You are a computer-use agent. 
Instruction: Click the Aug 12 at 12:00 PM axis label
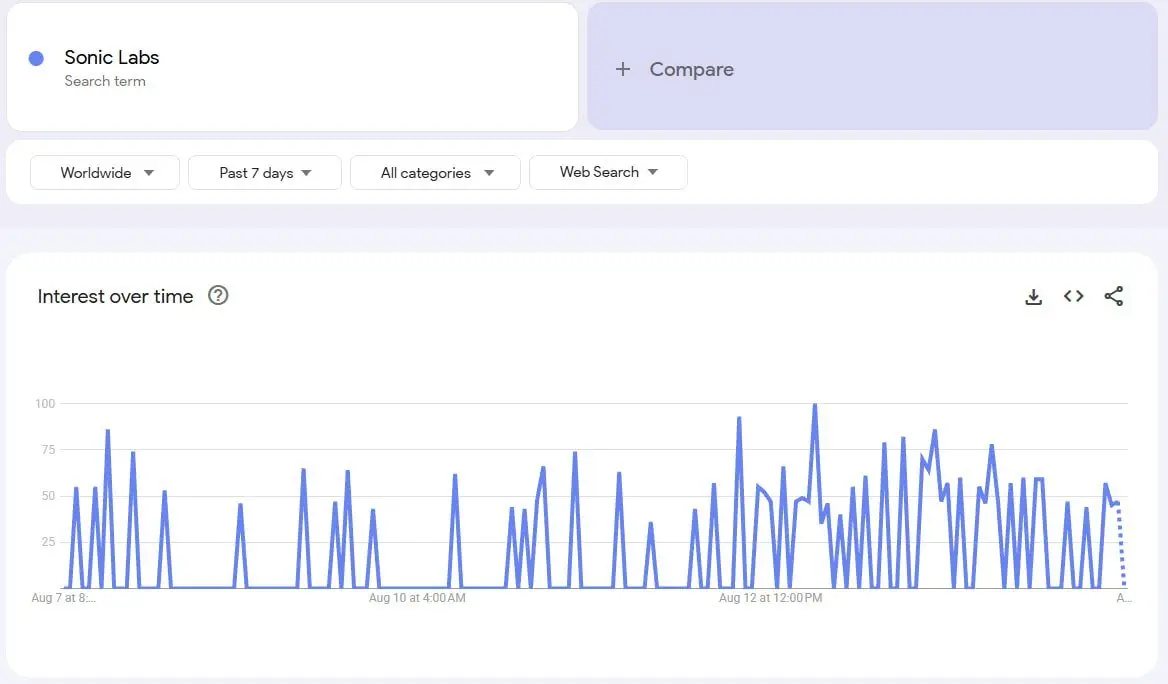click(770, 598)
